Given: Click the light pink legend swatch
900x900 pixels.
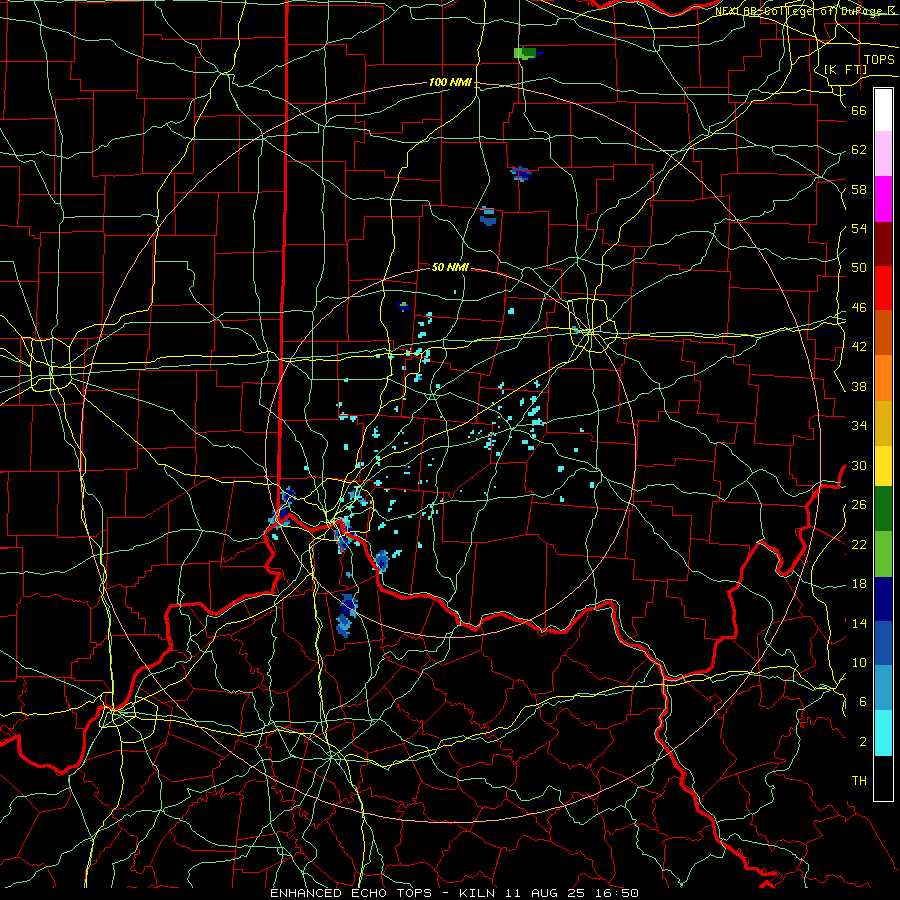Looking at the screenshot, I should pos(883,154).
